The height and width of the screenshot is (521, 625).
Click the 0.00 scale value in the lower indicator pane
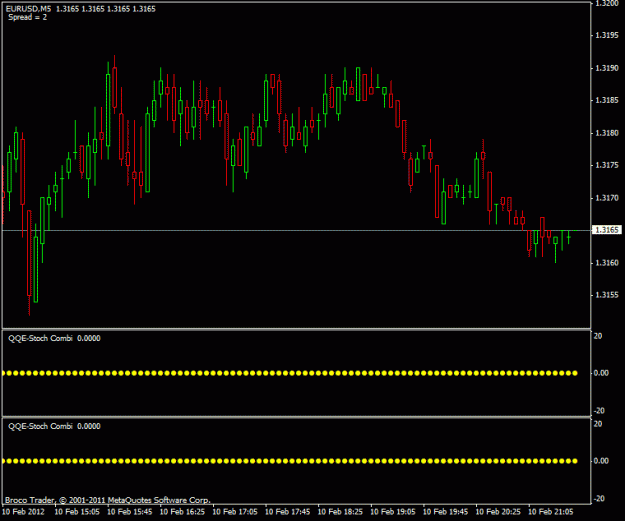[601, 461]
